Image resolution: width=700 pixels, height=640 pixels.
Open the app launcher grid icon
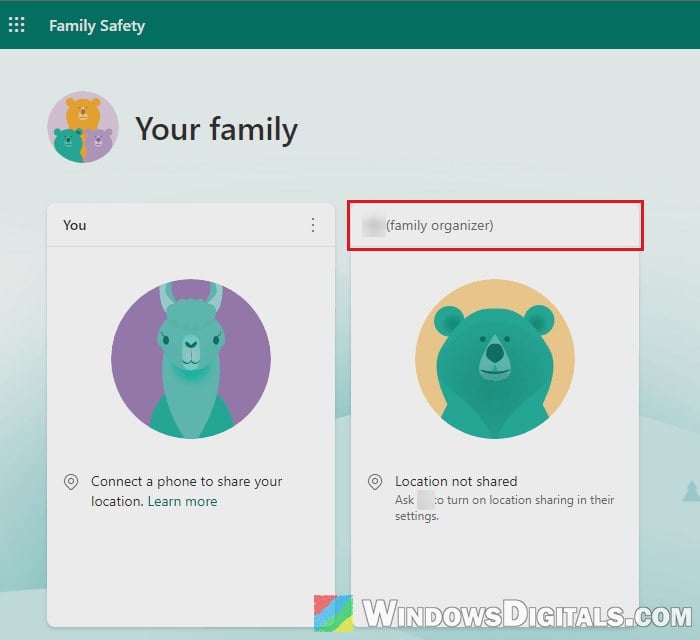coord(17,25)
